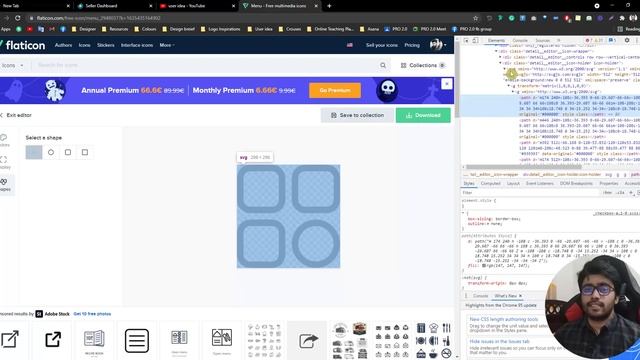The image size is (640, 360).
Task: Open the Stickers menu item
Action: (x=106, y=45)
